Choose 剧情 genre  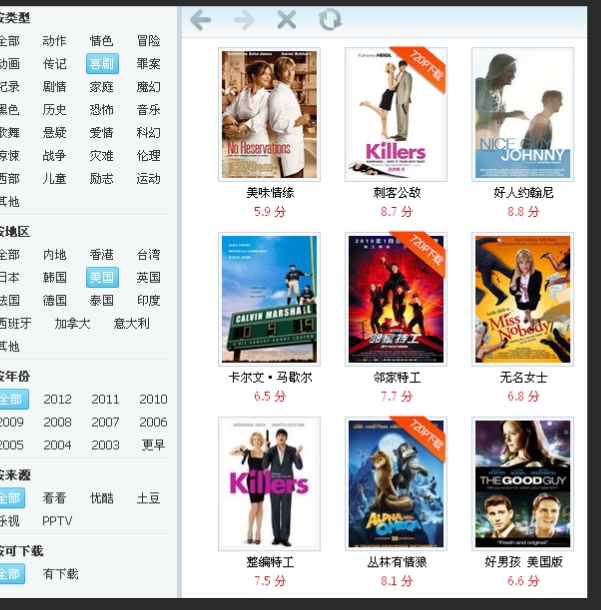54,86
